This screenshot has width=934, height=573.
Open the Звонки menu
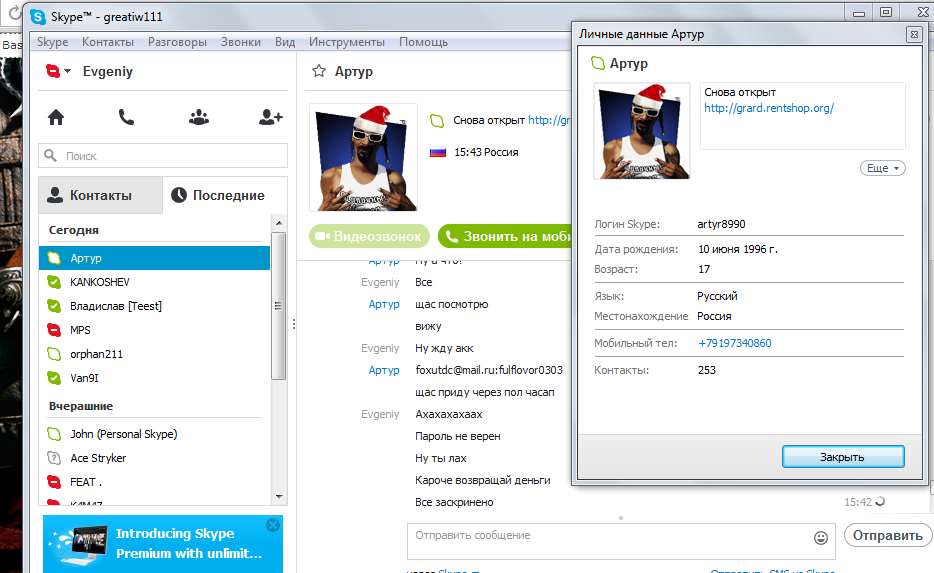tap(241, 42)
